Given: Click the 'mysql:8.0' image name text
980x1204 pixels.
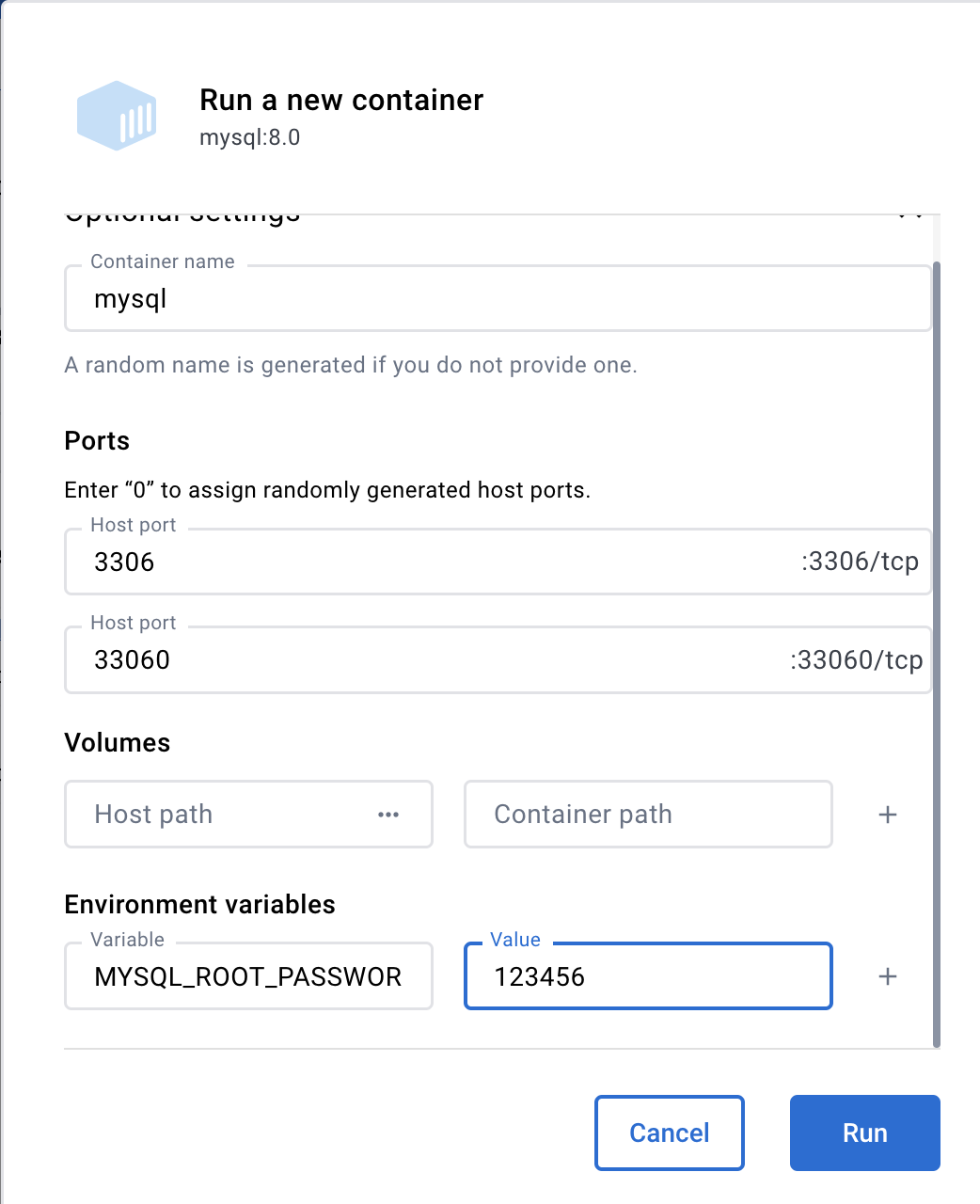Looking at the screenshot, I should coord(249,137).
